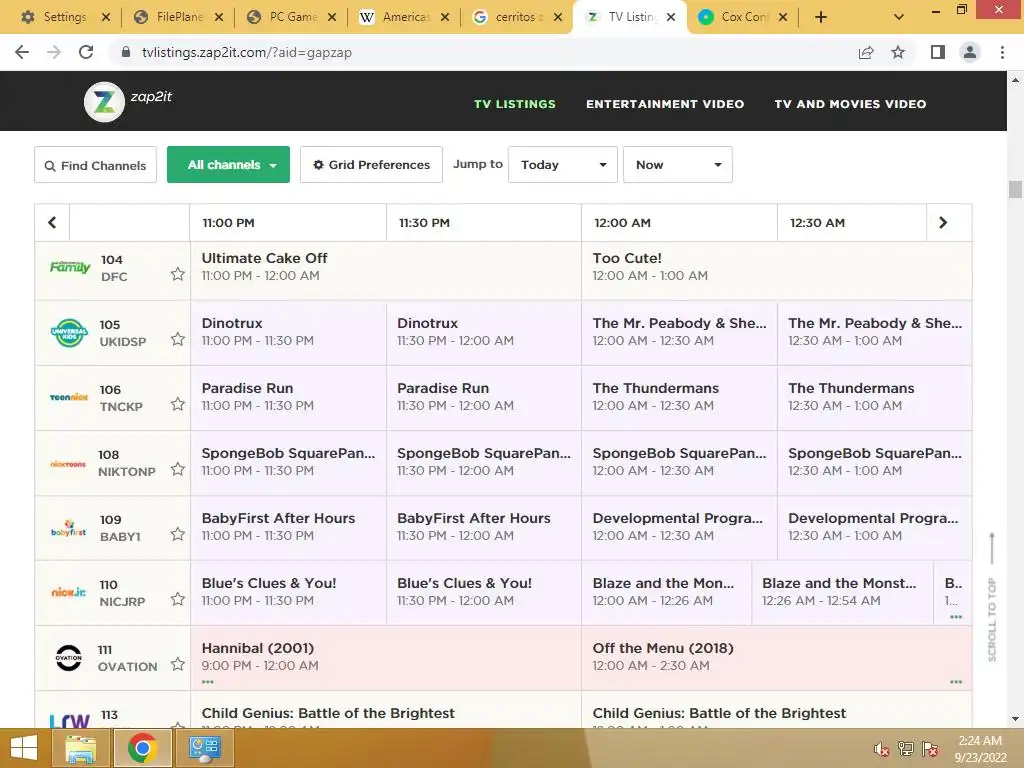1024x768 pixels.
Task: Open Grid Preferences
Action: point(372,165)
